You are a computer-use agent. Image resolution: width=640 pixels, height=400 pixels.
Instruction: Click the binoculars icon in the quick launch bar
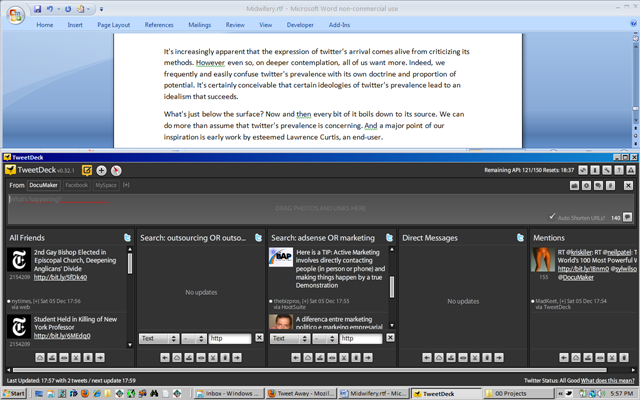(154, 393)
